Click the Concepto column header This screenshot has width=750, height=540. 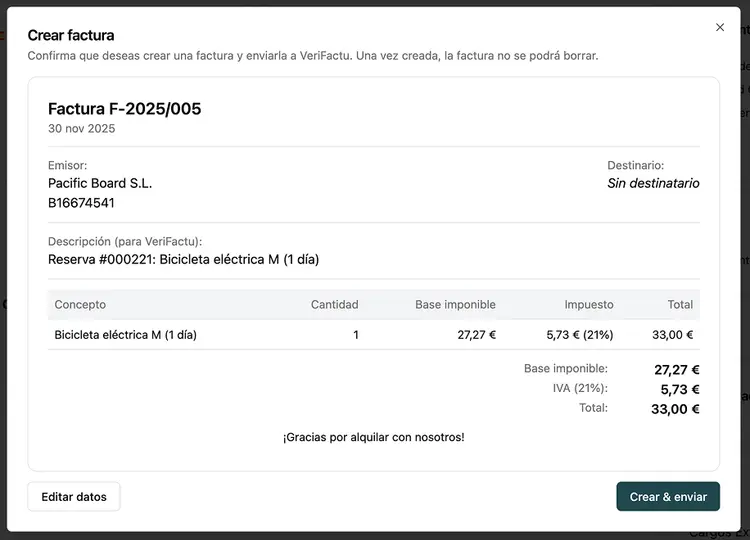80,304
